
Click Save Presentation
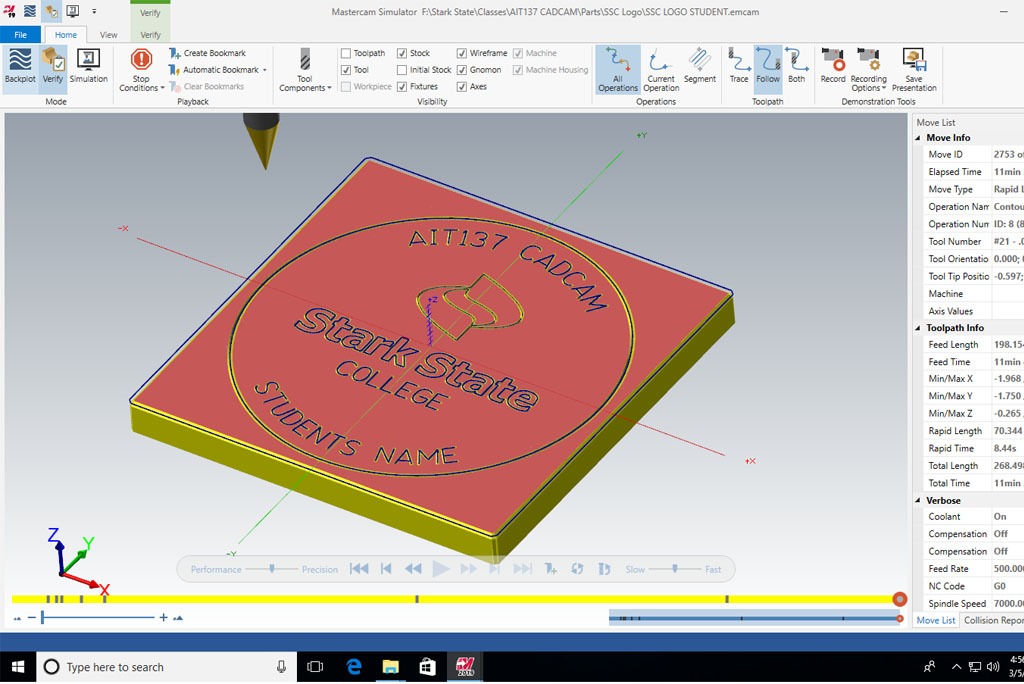(914, 69)
